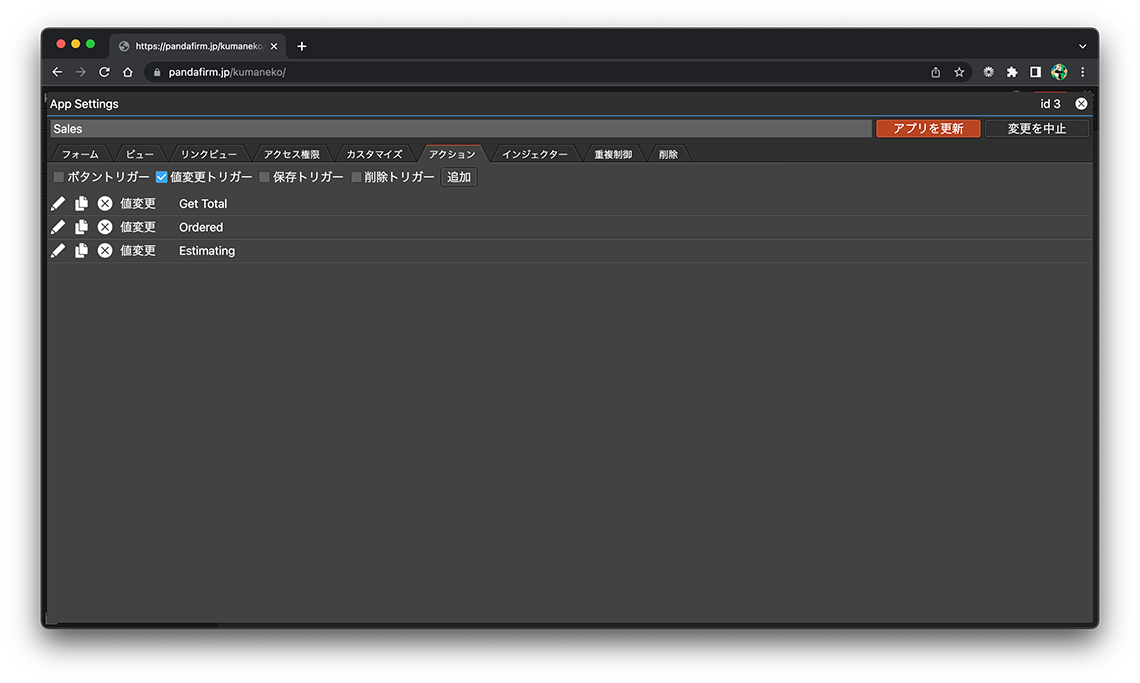Remove the Estimating action
This screenshot has height=683, width=1140.
pos(105,251)
